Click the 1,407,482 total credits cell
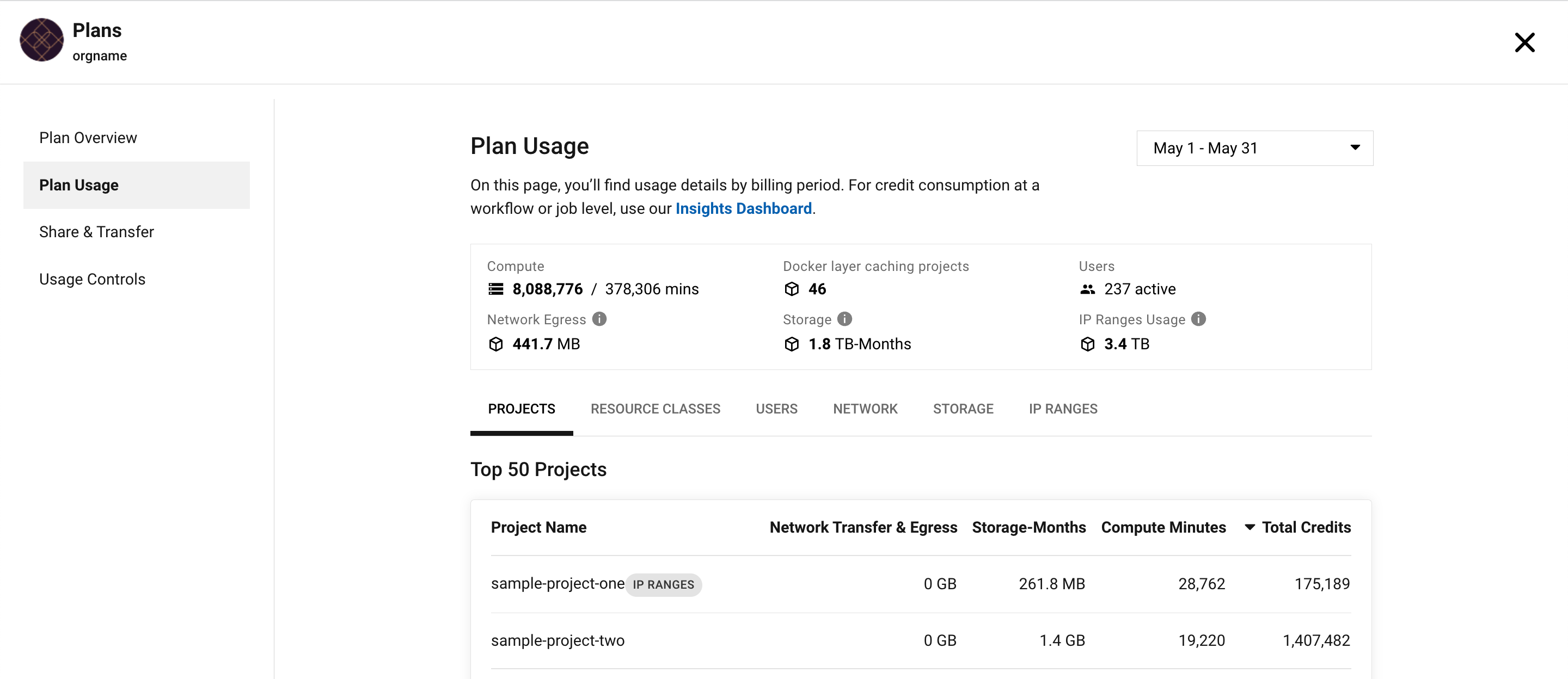 [1316, 641]
